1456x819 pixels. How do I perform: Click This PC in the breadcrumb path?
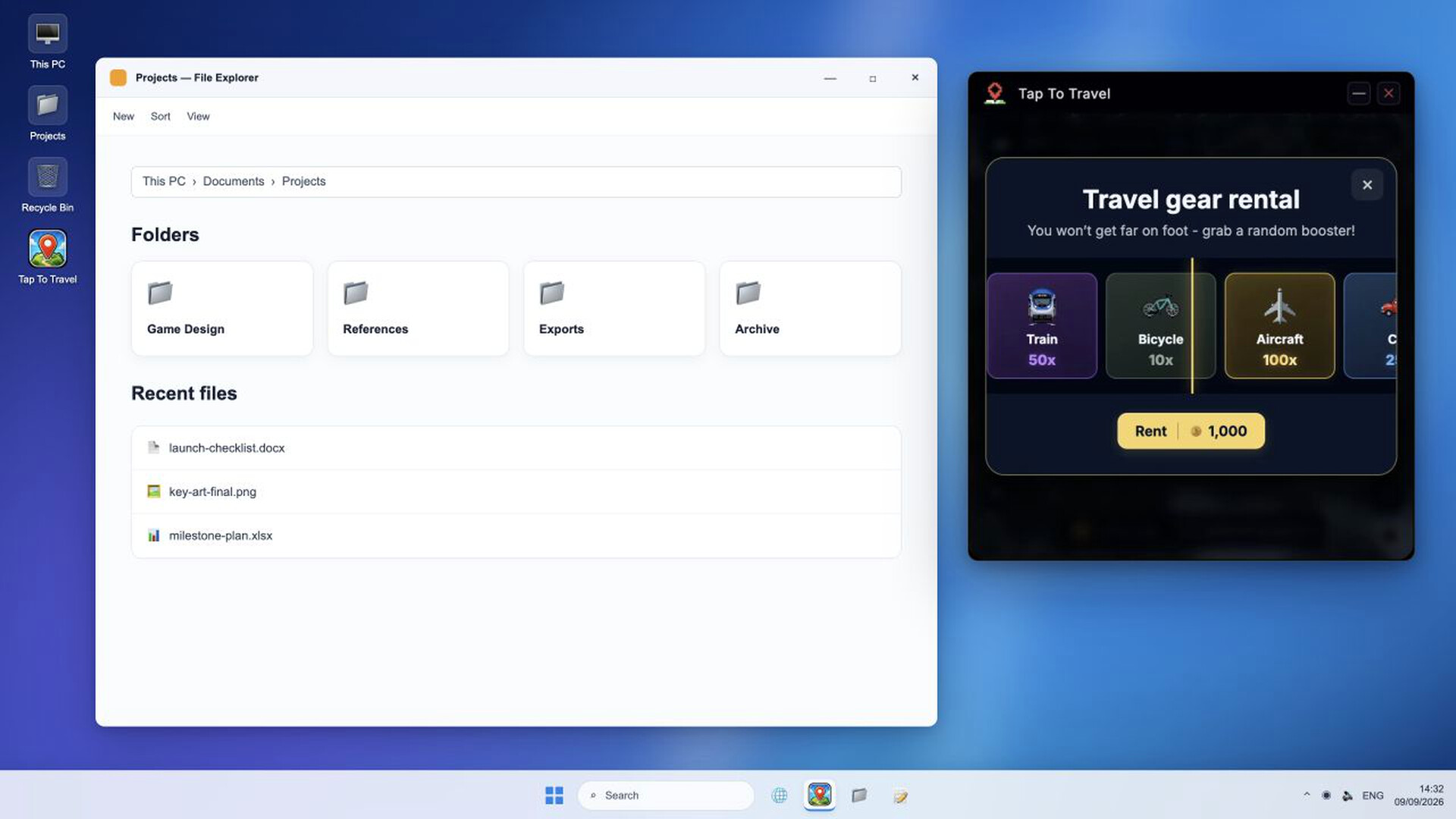164,181
